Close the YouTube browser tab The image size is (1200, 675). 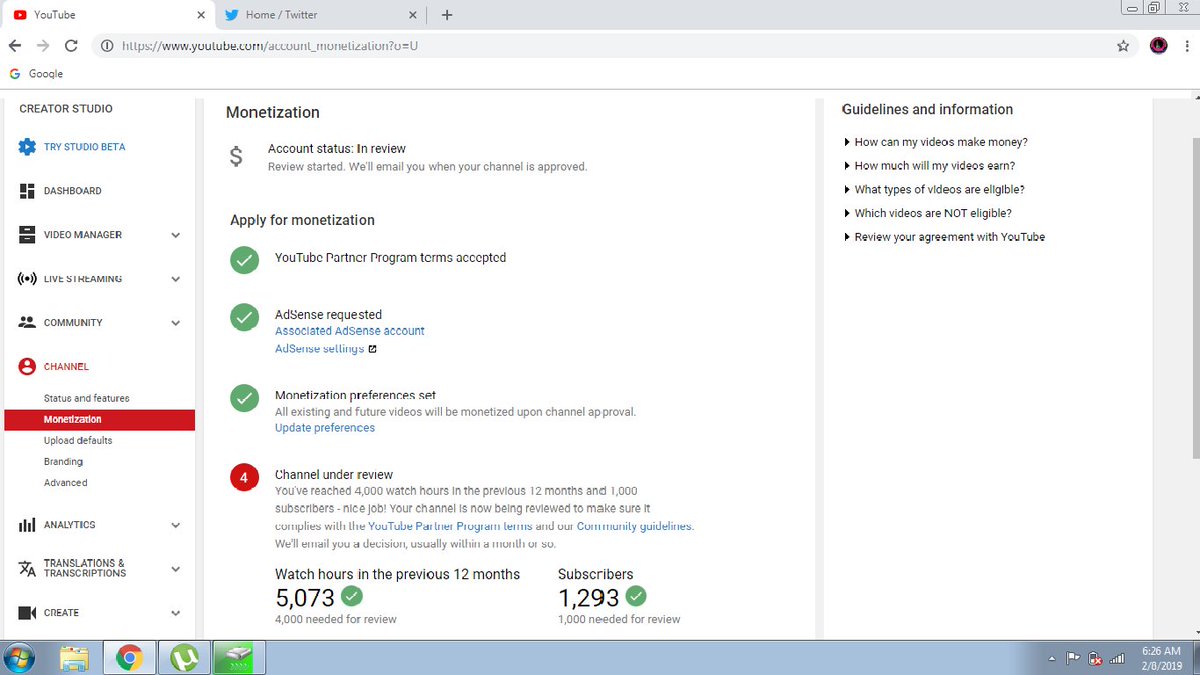click(201, 15)
